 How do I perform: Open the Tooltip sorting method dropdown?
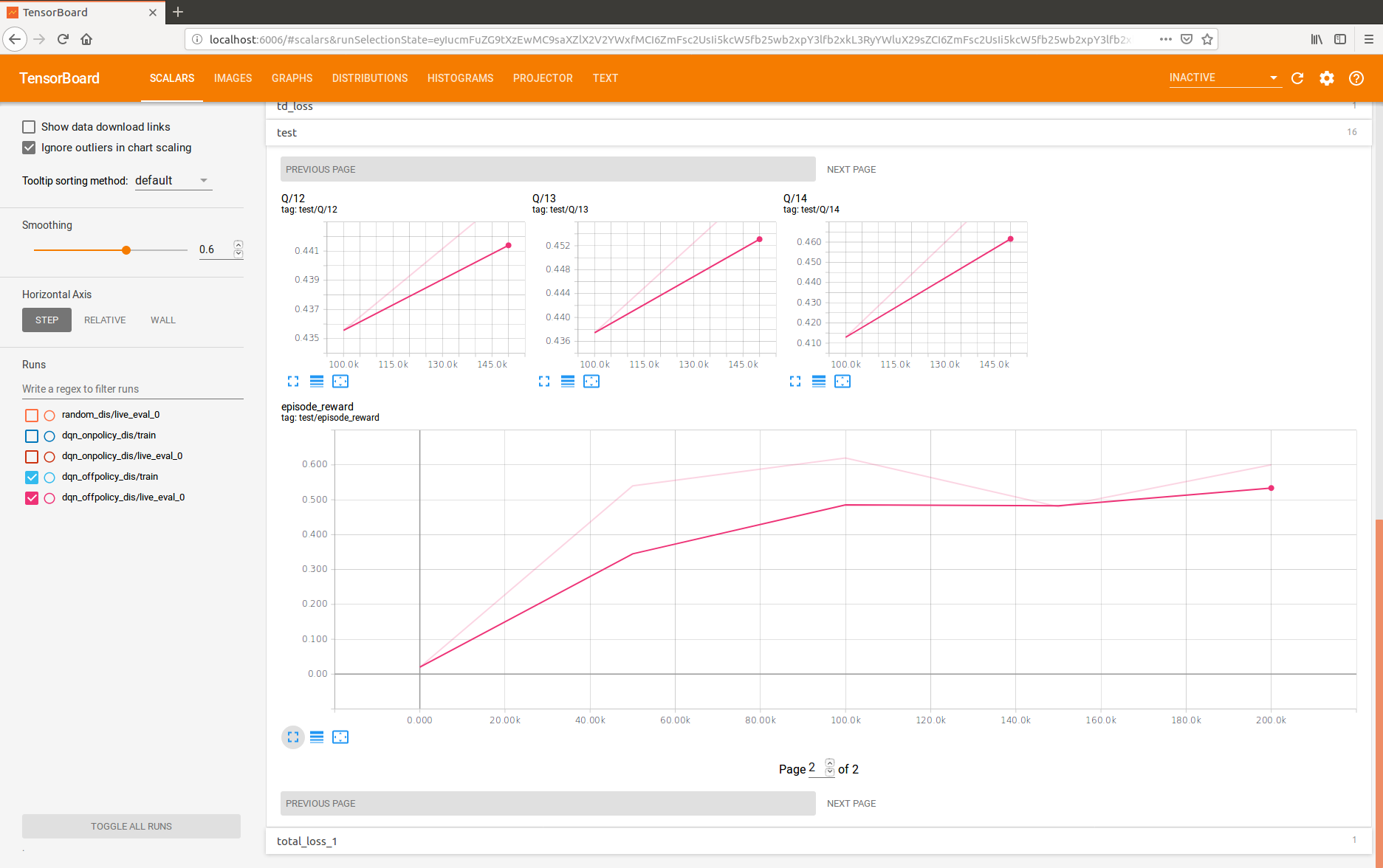[173, 180]
